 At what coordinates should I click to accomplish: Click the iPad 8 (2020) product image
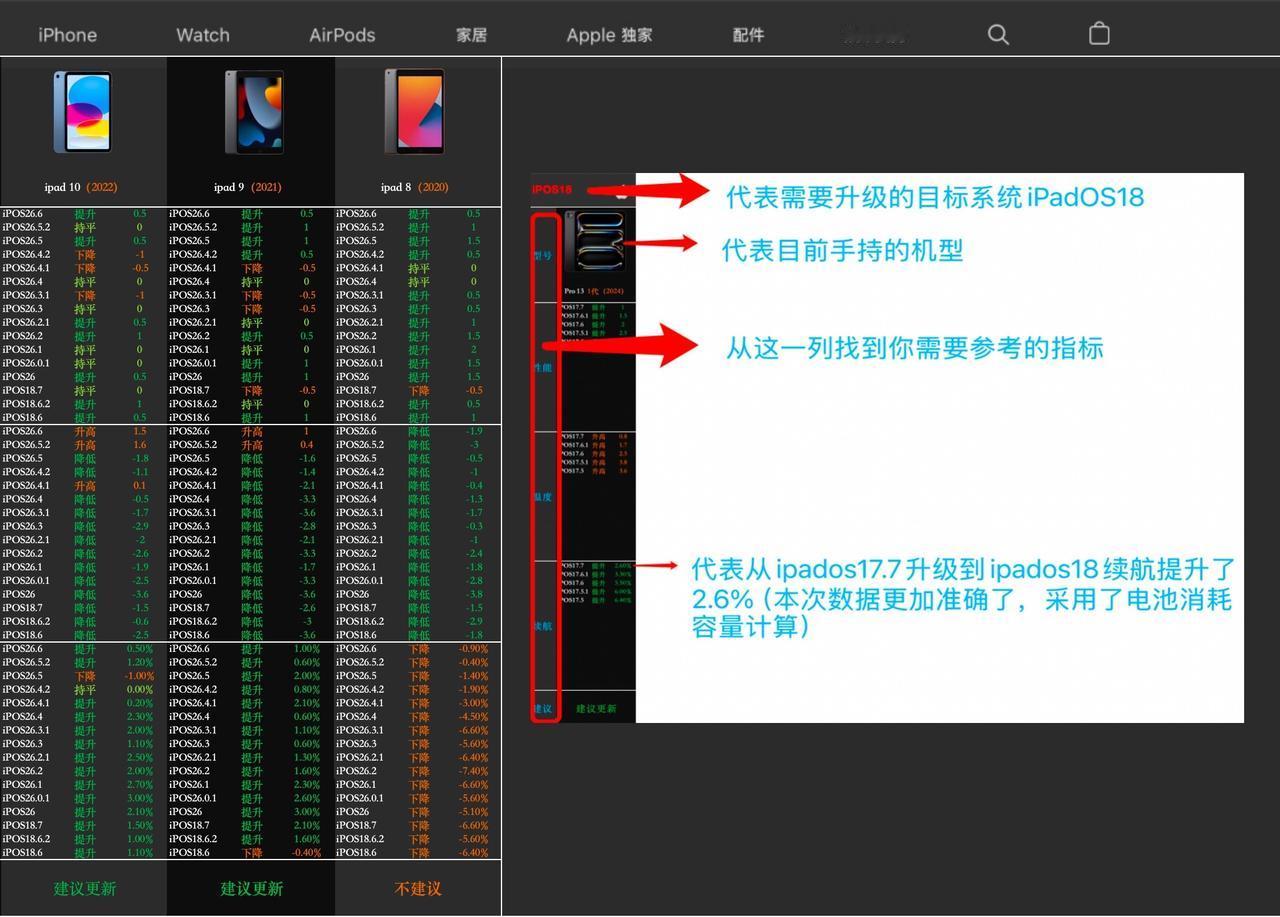pos(414,111)
